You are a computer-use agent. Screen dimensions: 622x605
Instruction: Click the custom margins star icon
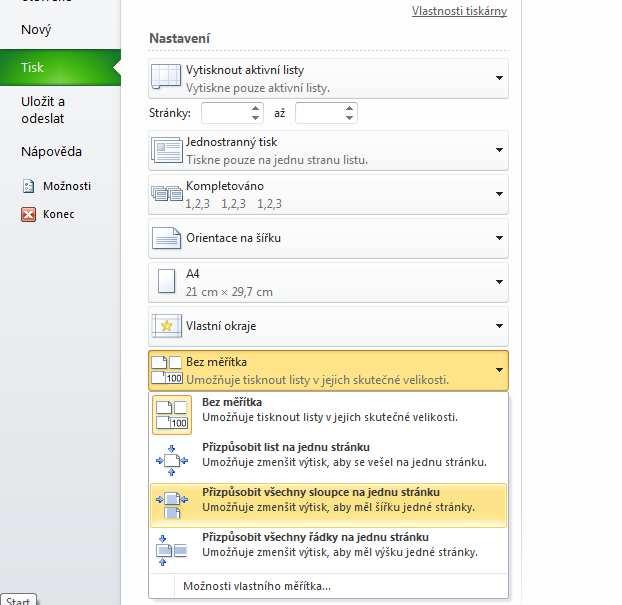167,326
